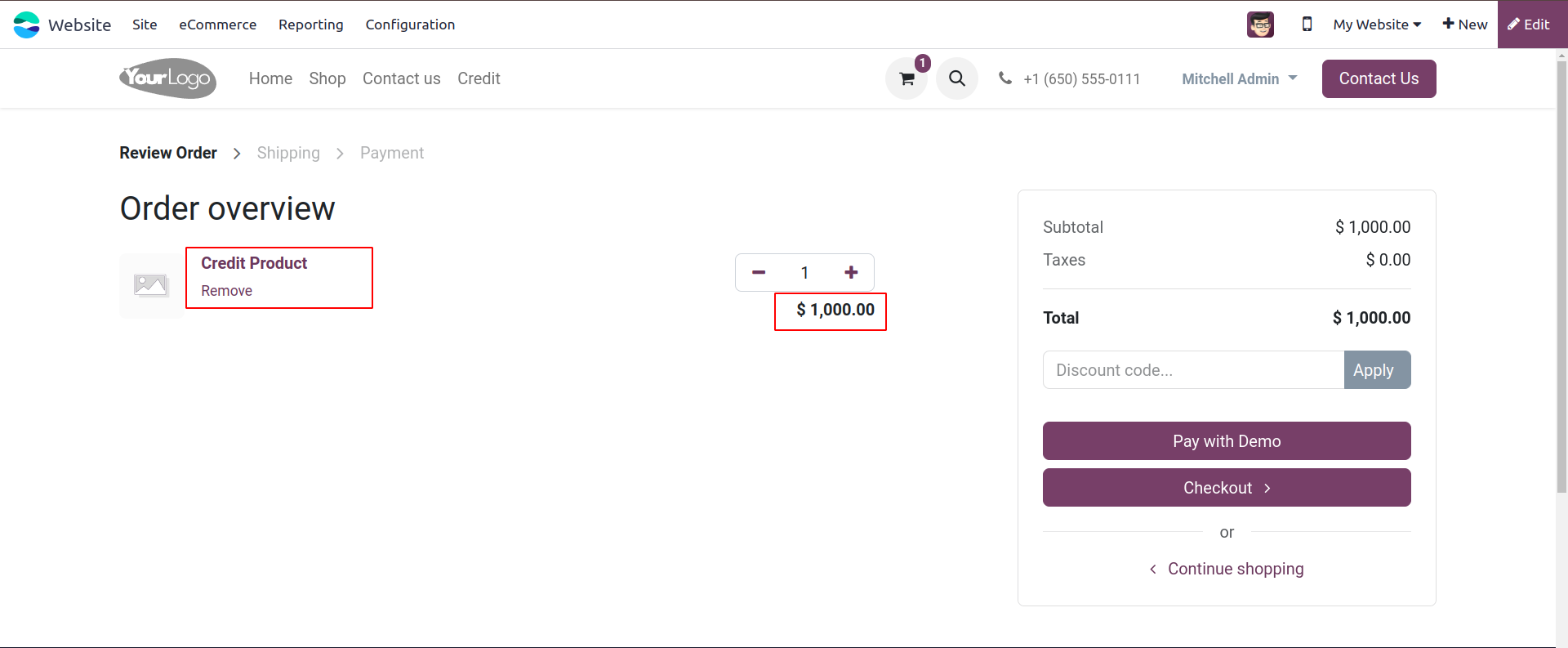Open the Reporting menu
This screenshot has width=1568, height=648.
tap(310, 25)
